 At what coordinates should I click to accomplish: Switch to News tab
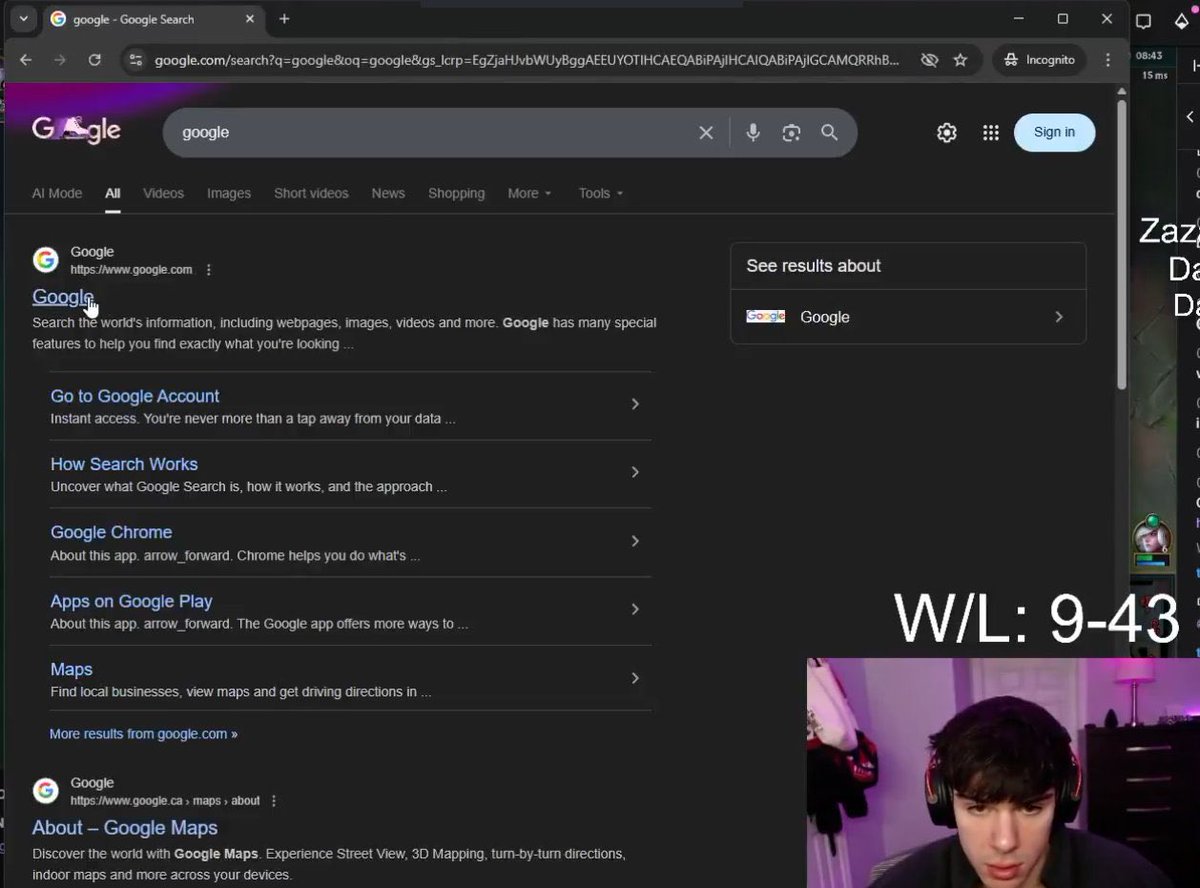click(x=388, y=193)
